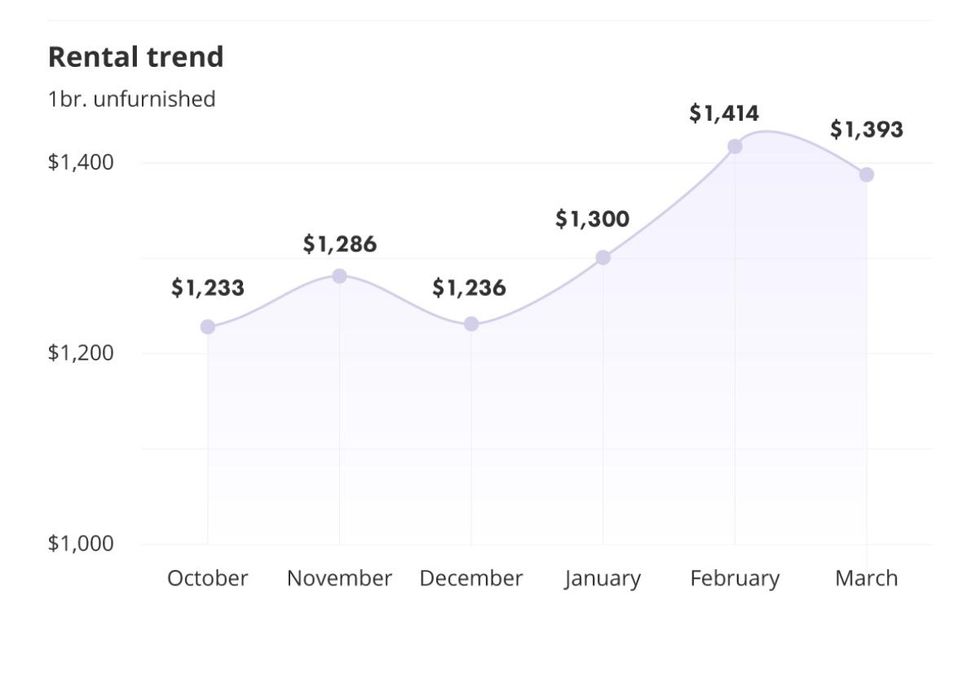Click the October month axis label
The height and width of the screenshot is (689, 980).
207,578
